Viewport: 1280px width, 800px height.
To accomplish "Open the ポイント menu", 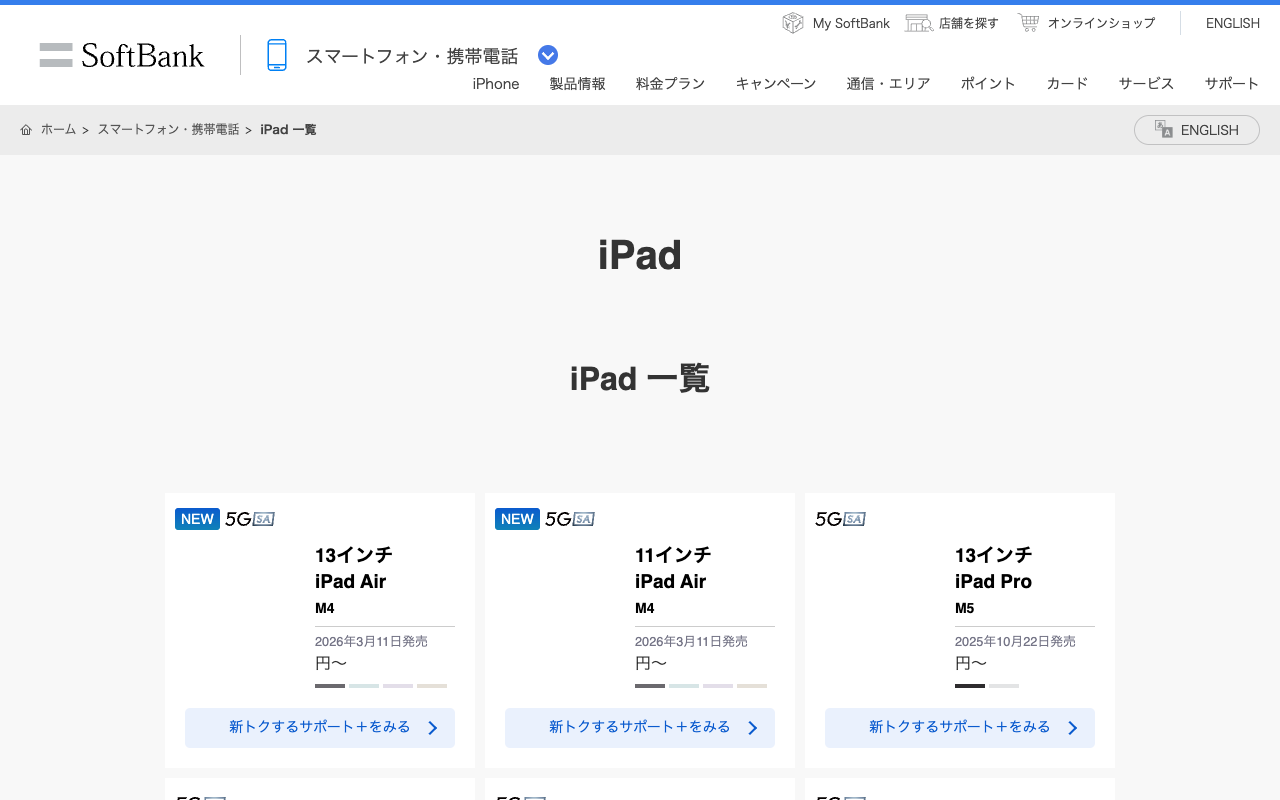I will click(988, 84).
